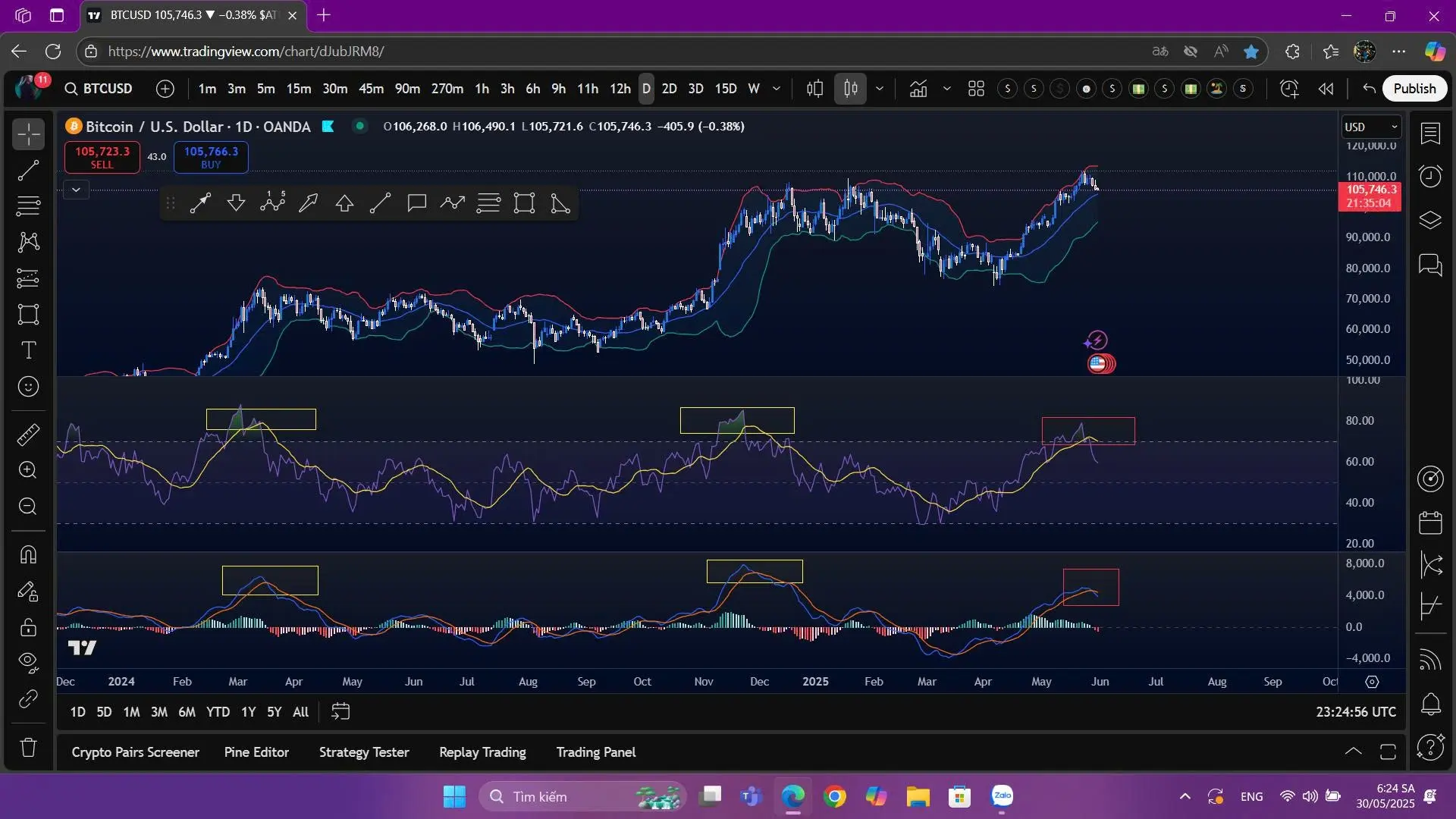This screenshot has height=819, width=1456.
Task: Pick the up arrow drawing favorite
Action: [344, 203]
